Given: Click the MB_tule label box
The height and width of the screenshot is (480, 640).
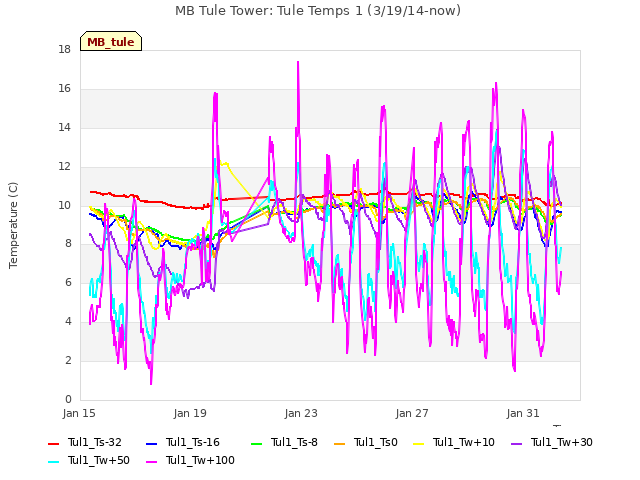Looking at the screenshot, I should pos(111,41).
